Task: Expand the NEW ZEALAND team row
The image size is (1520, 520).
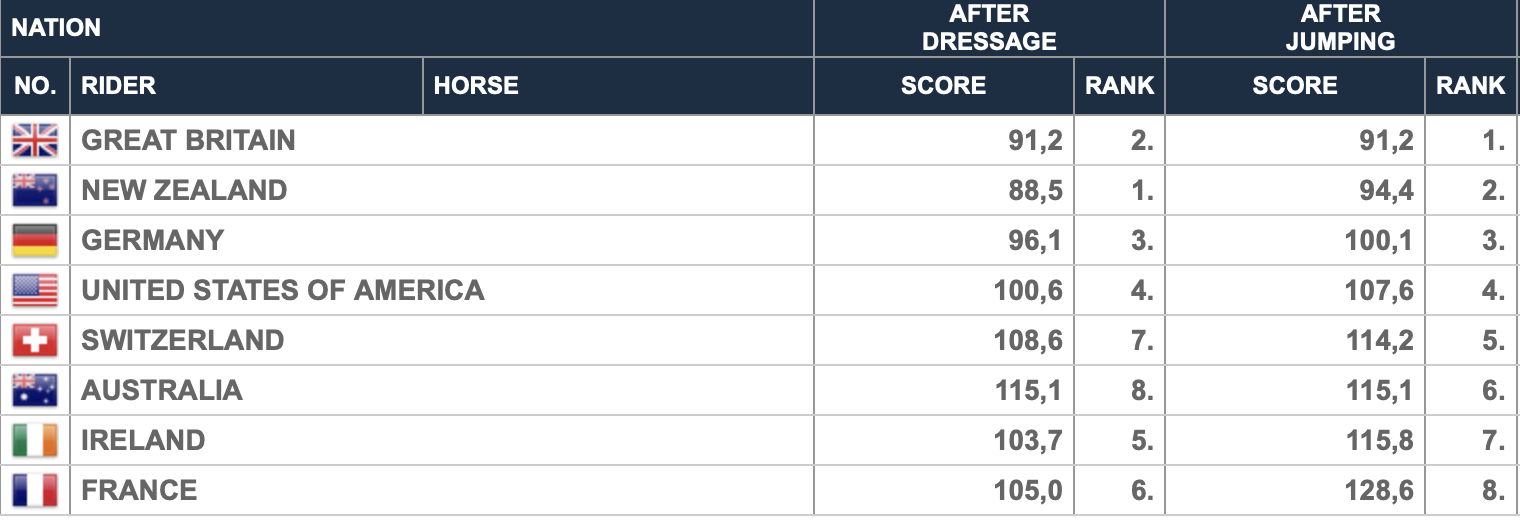Action: (760, 190)
